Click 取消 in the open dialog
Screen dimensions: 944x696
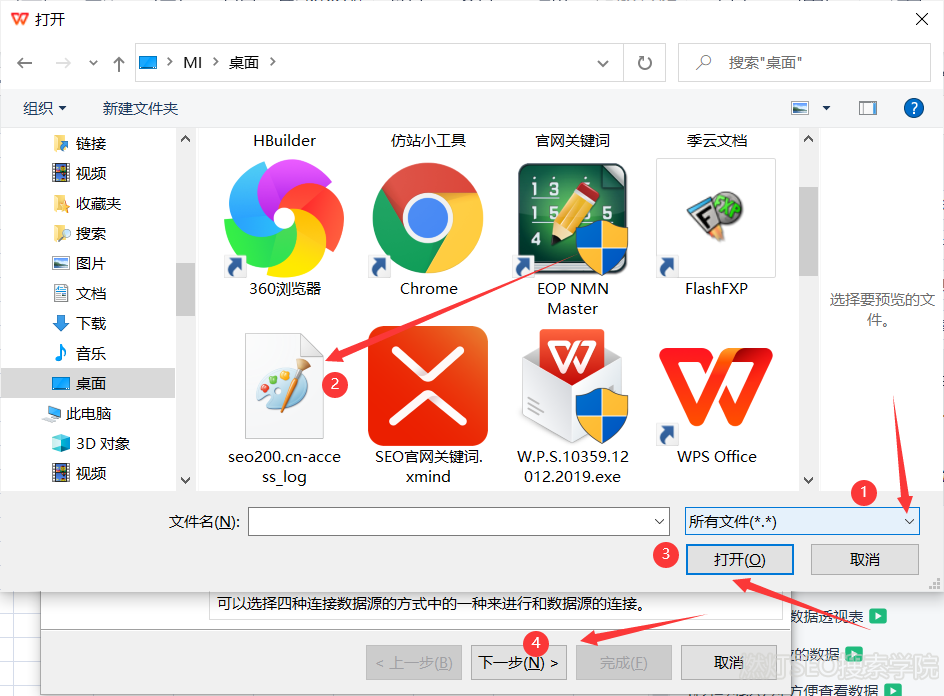click(x=865, y=559)
